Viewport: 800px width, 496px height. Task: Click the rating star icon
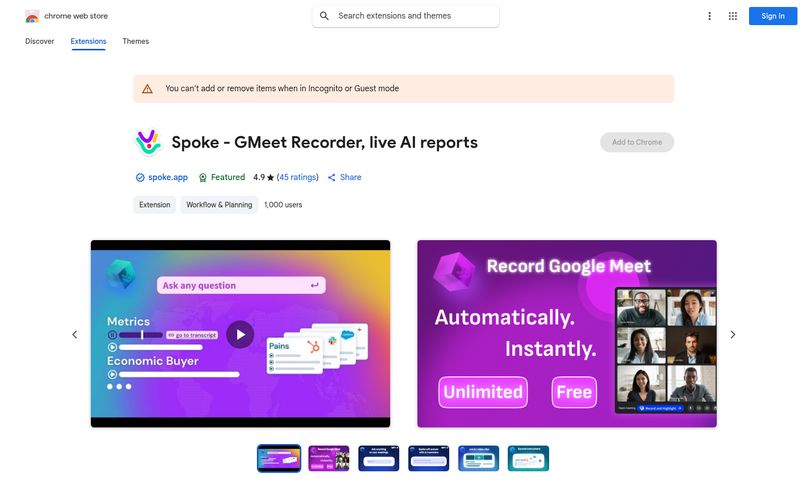coord(270,178)
